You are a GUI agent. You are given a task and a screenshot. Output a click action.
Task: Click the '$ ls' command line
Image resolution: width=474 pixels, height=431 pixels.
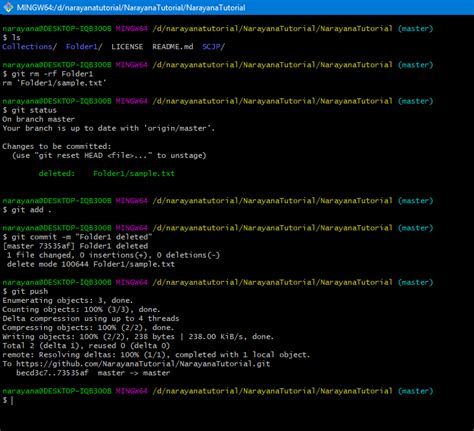click(x=11, y=37)
